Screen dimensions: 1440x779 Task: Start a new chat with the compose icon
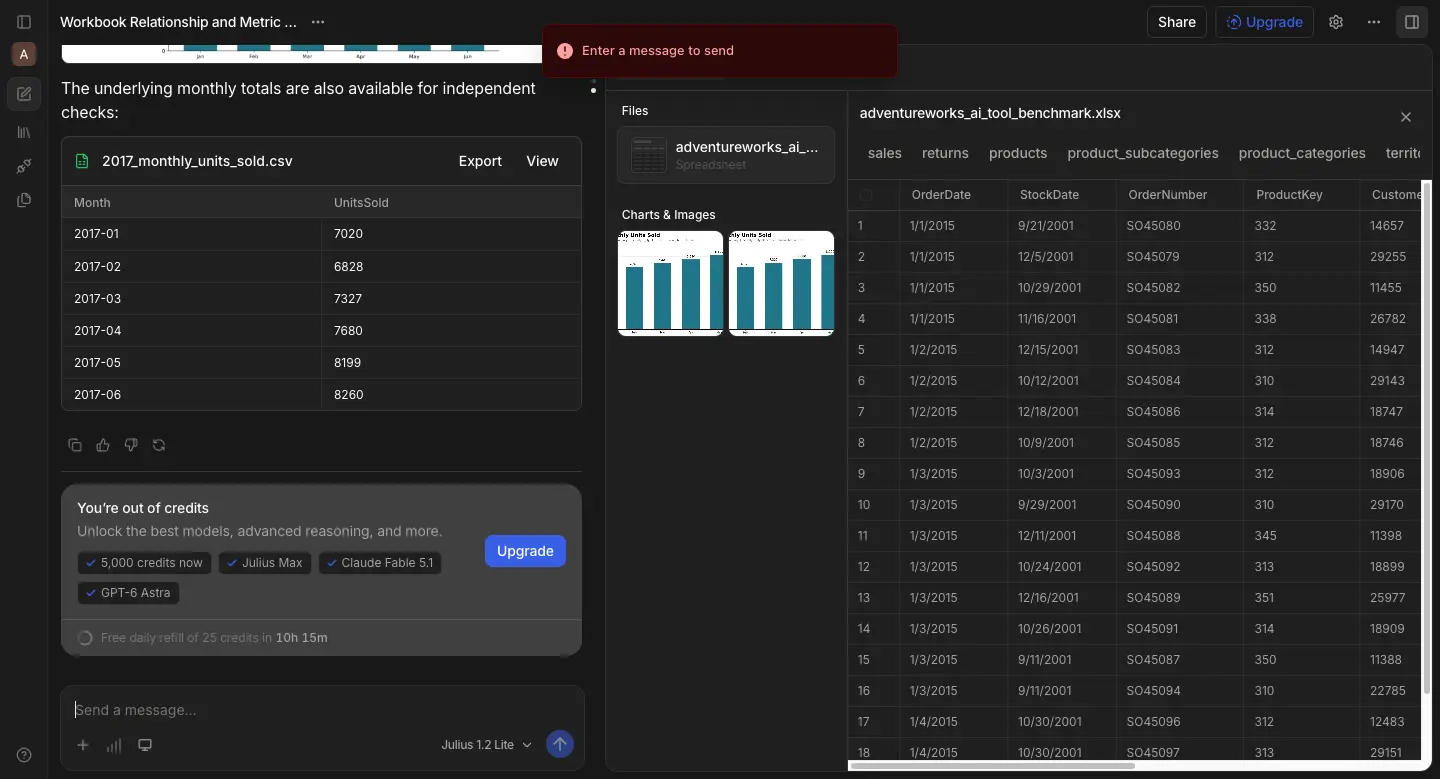tap(24, 94)
